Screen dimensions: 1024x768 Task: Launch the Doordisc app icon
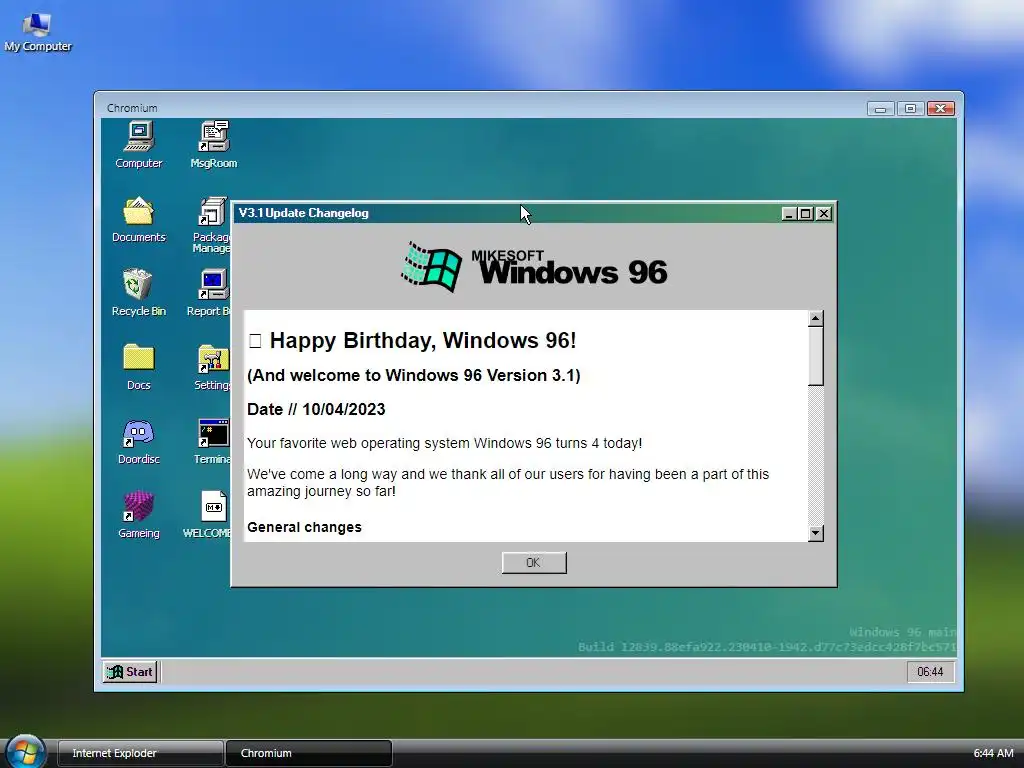[x=138, y=441]
